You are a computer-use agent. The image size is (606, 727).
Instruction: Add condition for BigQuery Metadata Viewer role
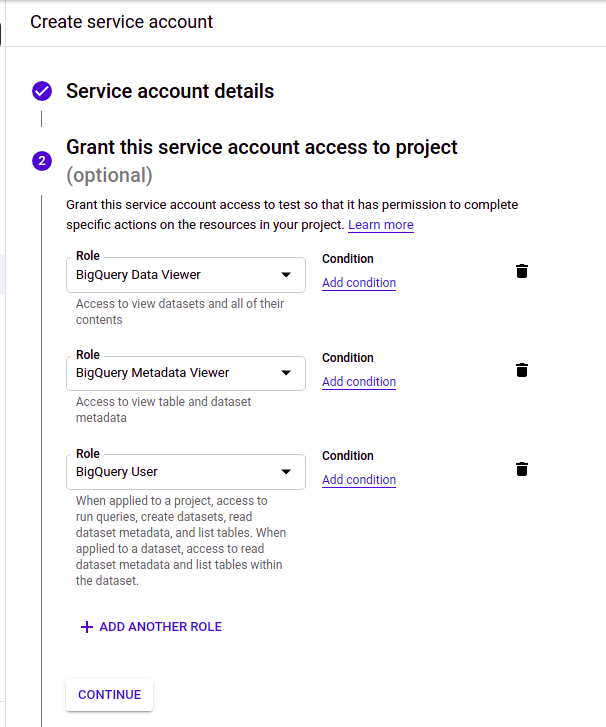click(x=359, y=382)
